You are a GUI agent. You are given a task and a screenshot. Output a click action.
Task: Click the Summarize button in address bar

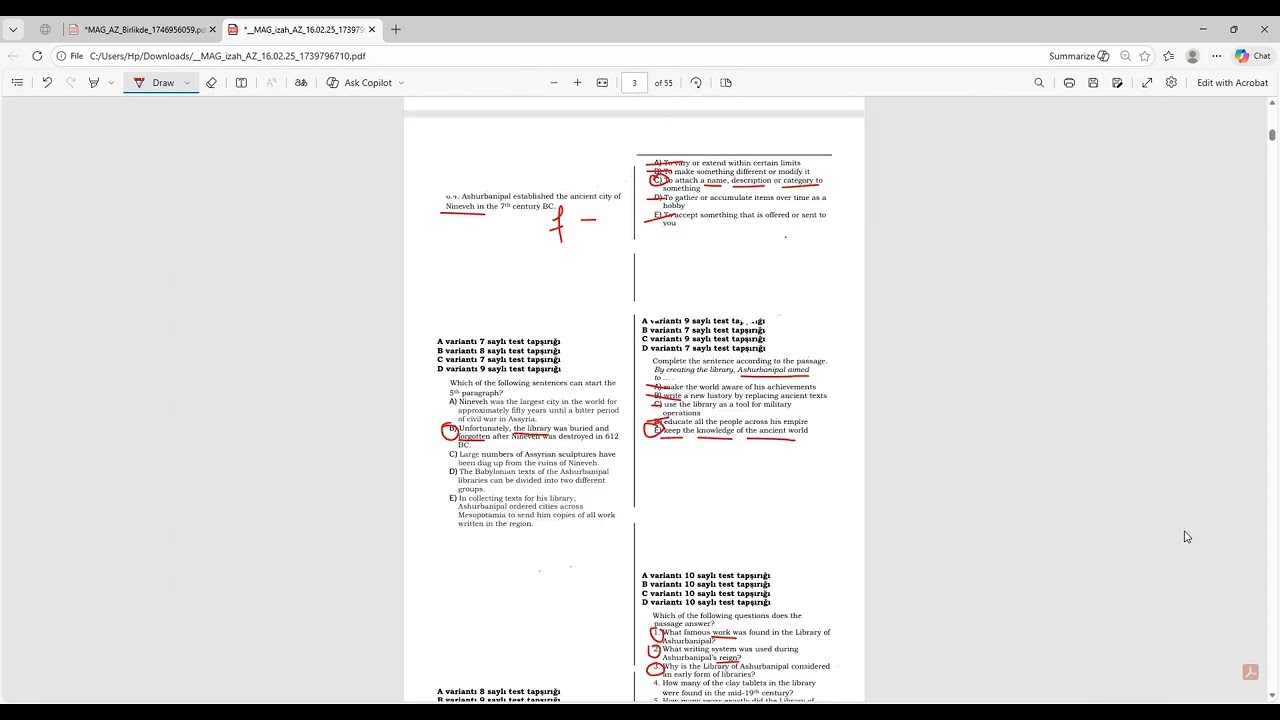click(1079, 56)
